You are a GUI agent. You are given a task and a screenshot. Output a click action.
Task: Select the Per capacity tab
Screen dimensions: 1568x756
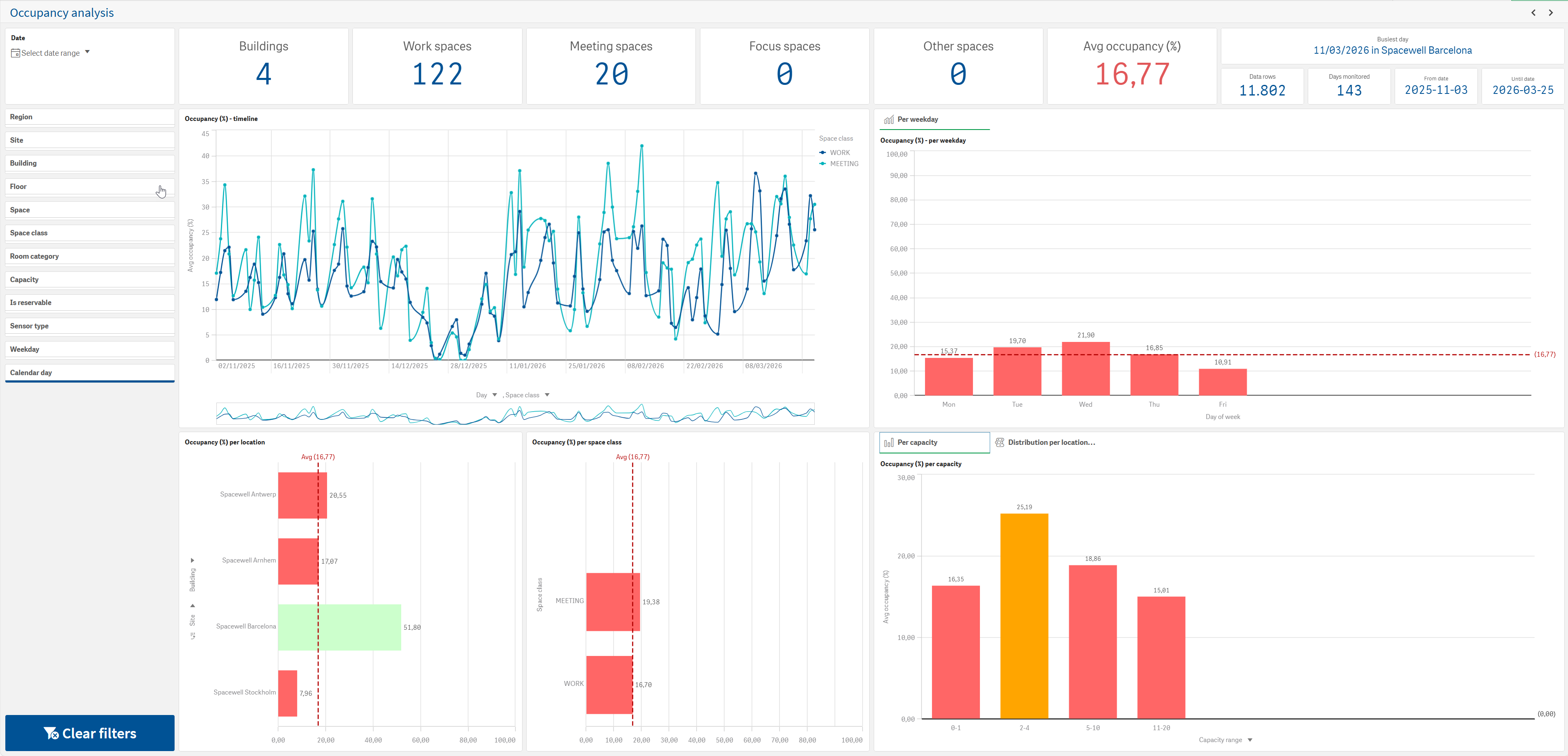(x=934, y=442)
